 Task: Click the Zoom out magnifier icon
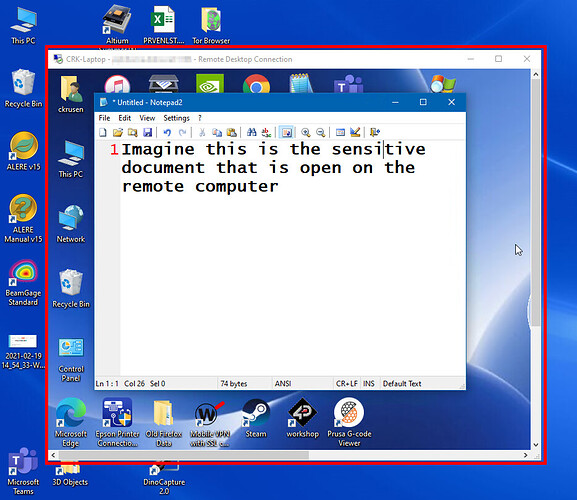click(321, 132)
